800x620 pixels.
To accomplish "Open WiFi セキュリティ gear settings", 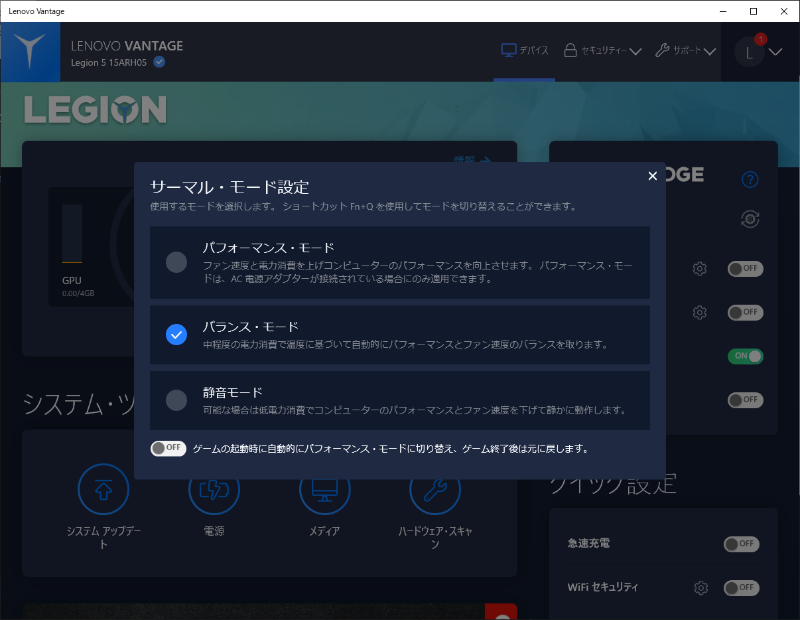I will pyautogui.click(x=700, y=588).
